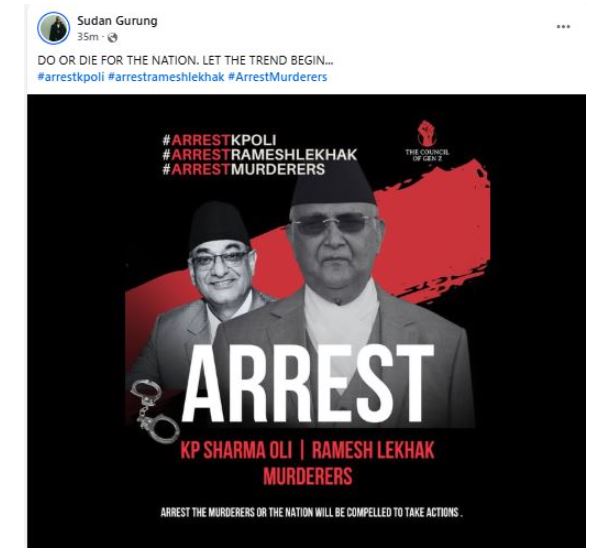
Task: Click the #ARRESTKPOLI text inside the poster
Action: [x=219, y=140]
